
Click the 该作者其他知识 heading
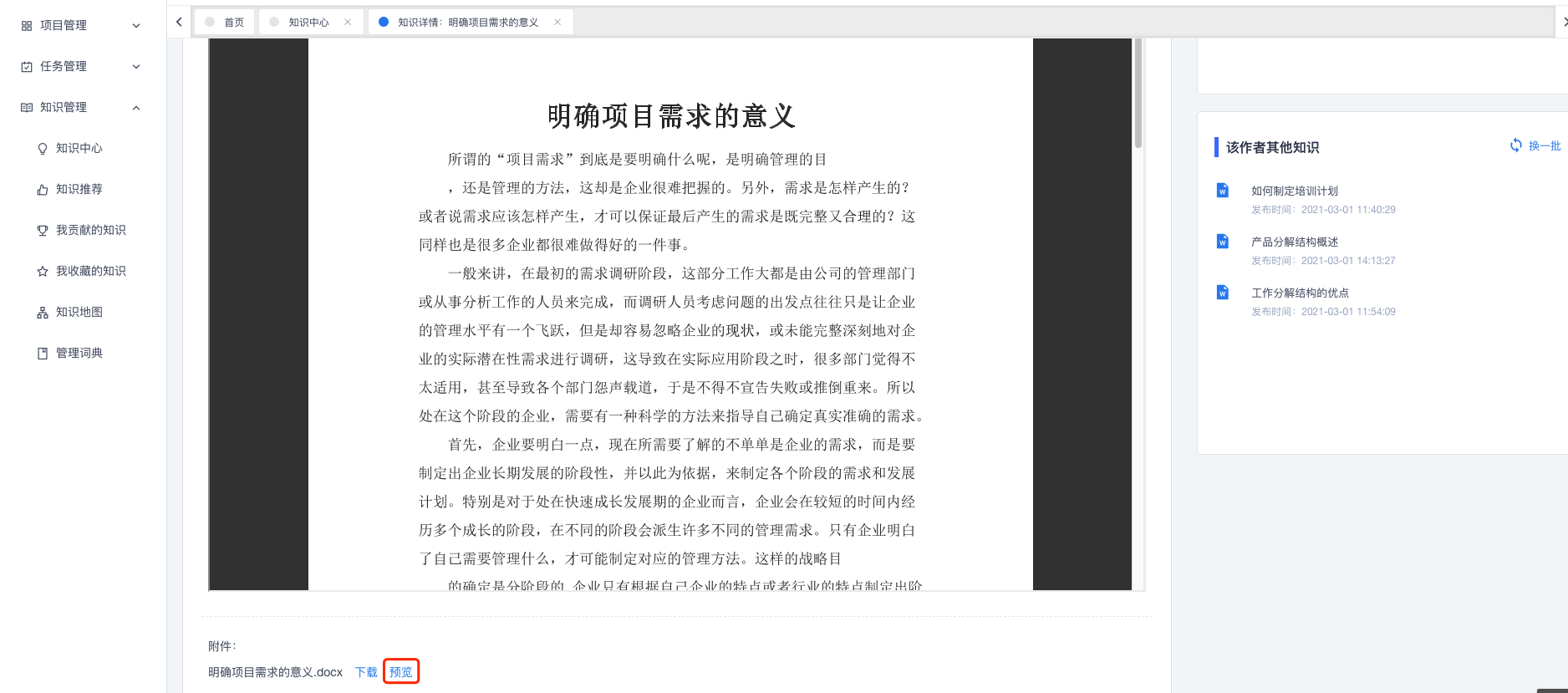click(x=1272, y=148)
